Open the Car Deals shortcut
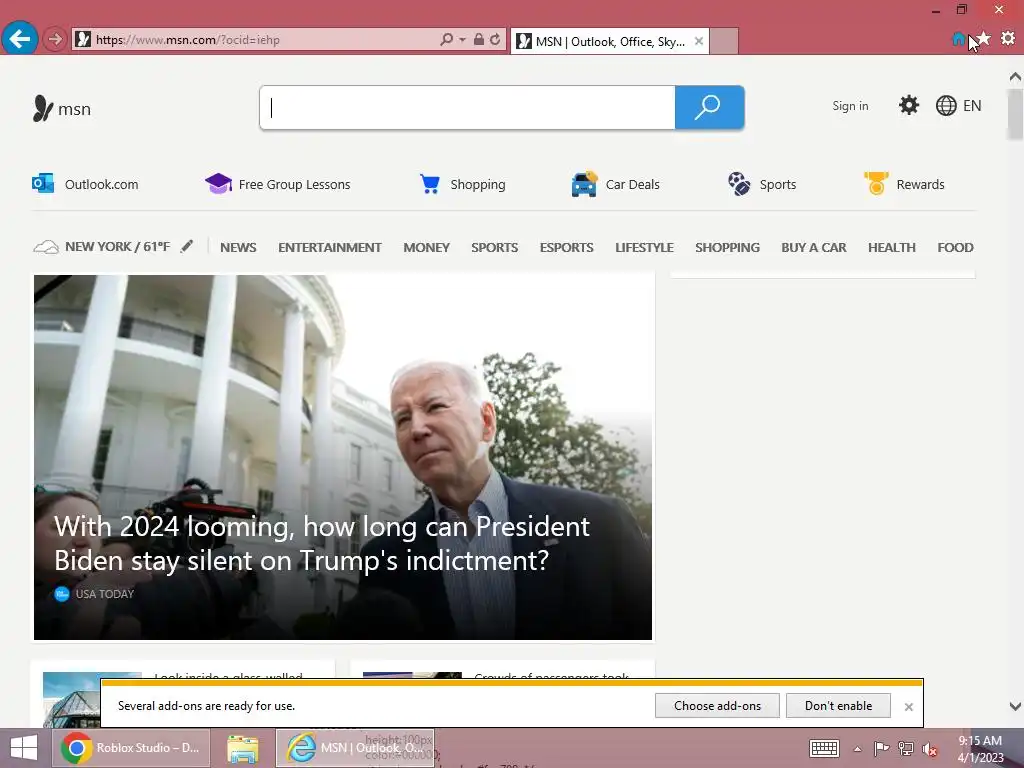Viewport: 1024px width, 768px height. click(615, 184)
